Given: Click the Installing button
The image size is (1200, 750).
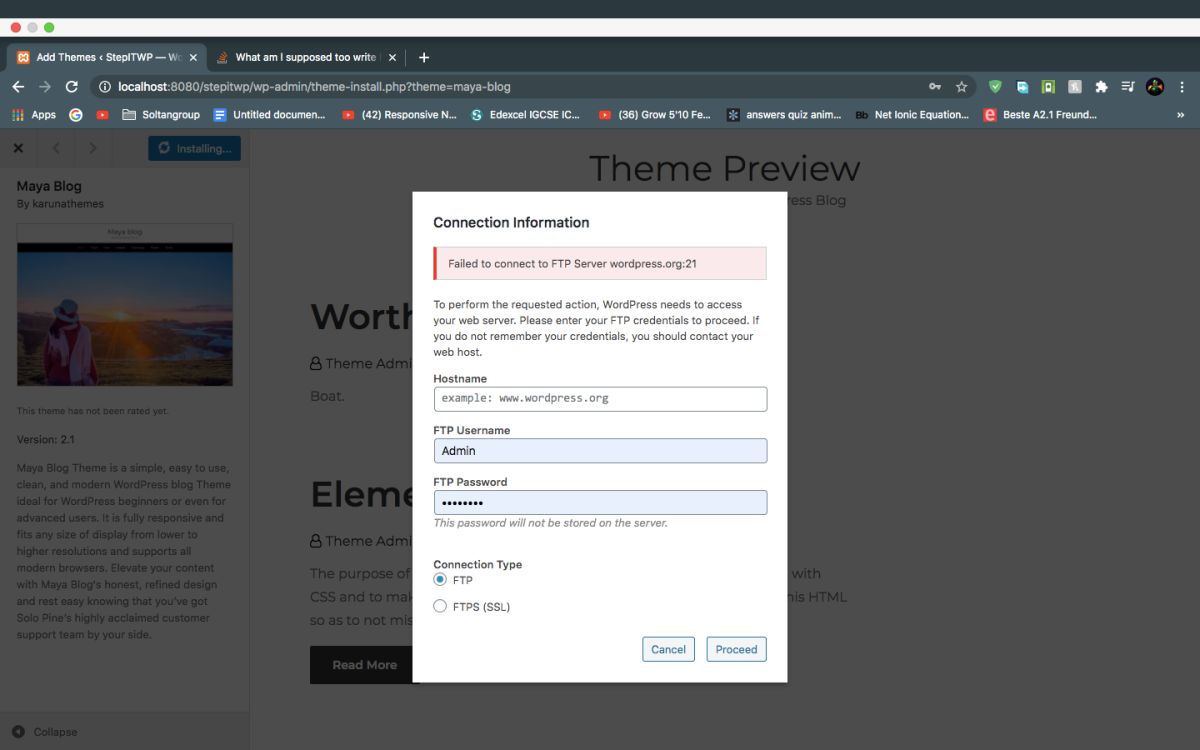Looking at the screenshot, I should pos(195,148).
